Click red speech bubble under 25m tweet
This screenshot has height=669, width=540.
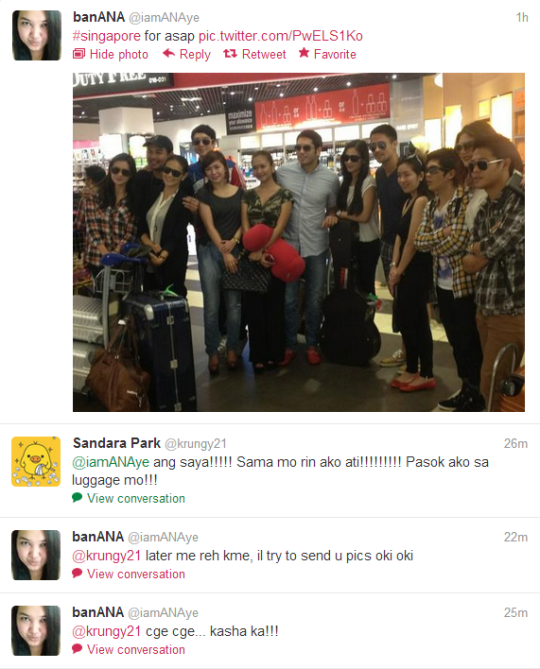77,649
